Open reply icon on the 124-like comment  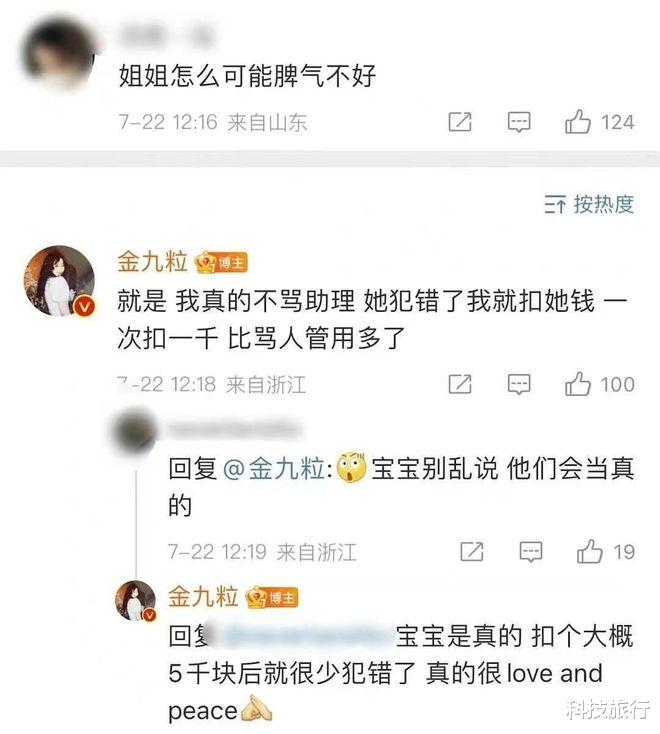coord(519,122)
